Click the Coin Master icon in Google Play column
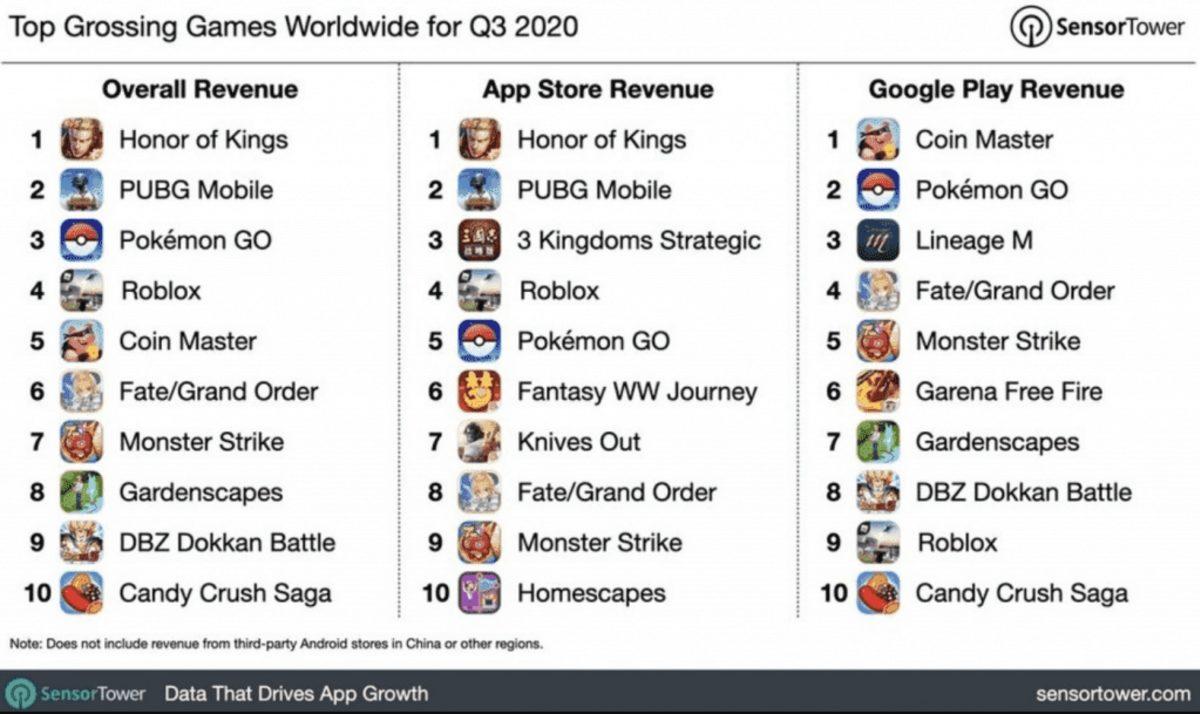The image size is (1200, 714). (x=878, y=140)
